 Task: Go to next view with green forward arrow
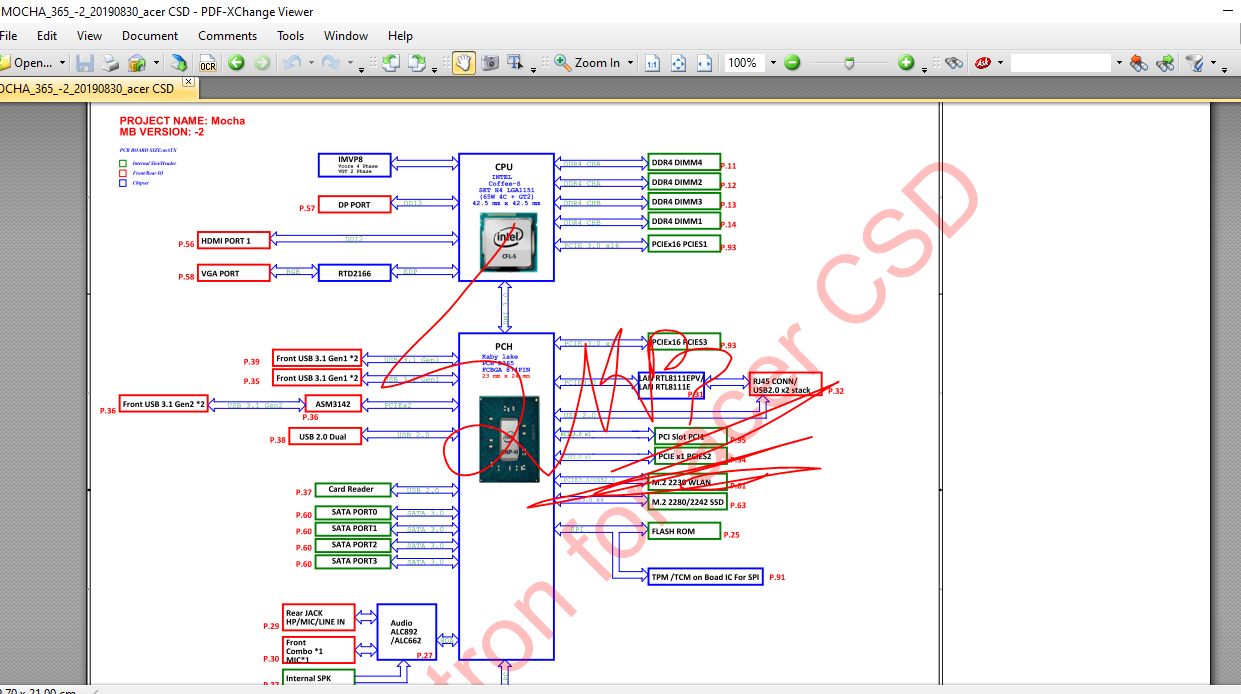pyautogui.click(x=262, y=62)
